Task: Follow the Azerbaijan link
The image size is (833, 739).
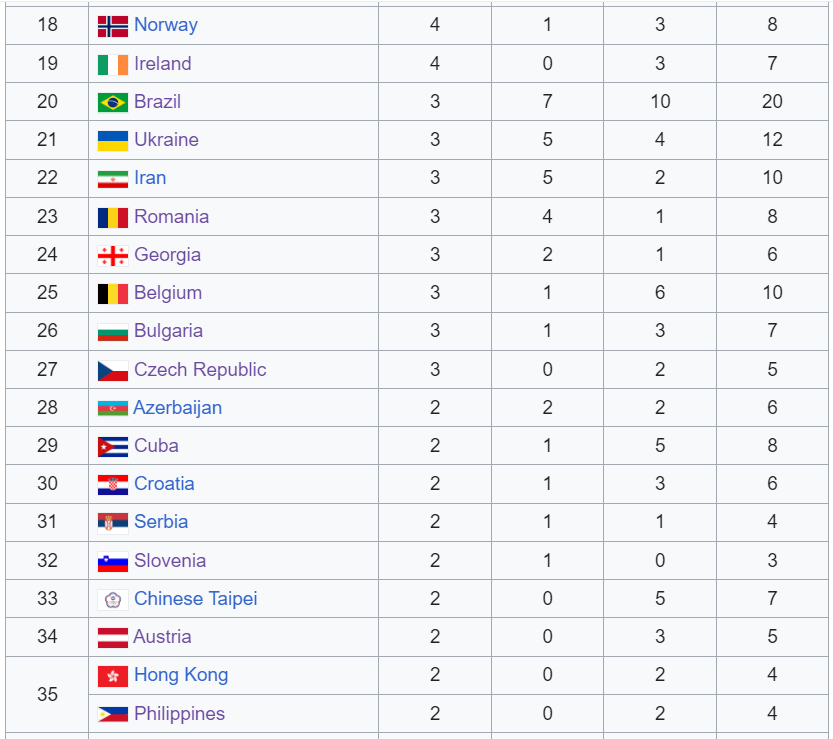Action: [x=177, y=407]
